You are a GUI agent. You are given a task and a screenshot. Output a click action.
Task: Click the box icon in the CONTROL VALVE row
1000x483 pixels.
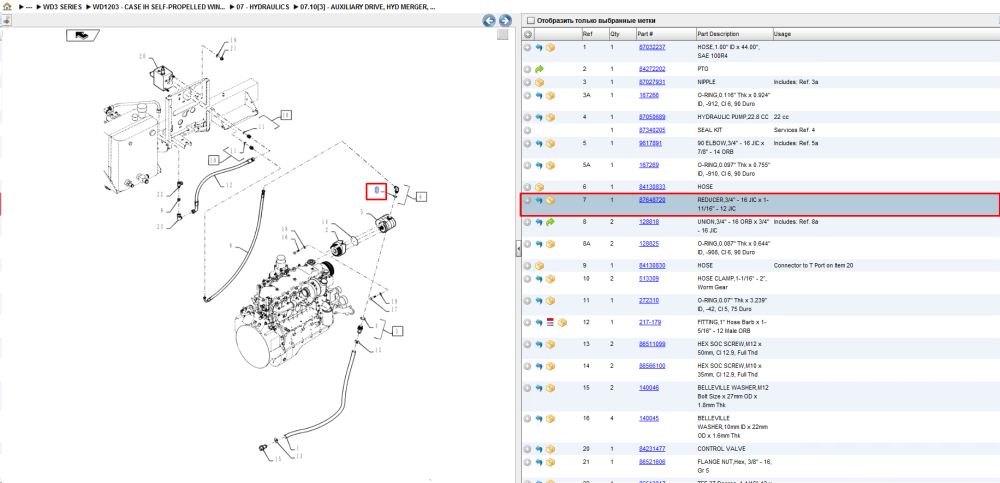tap(550, 449)
